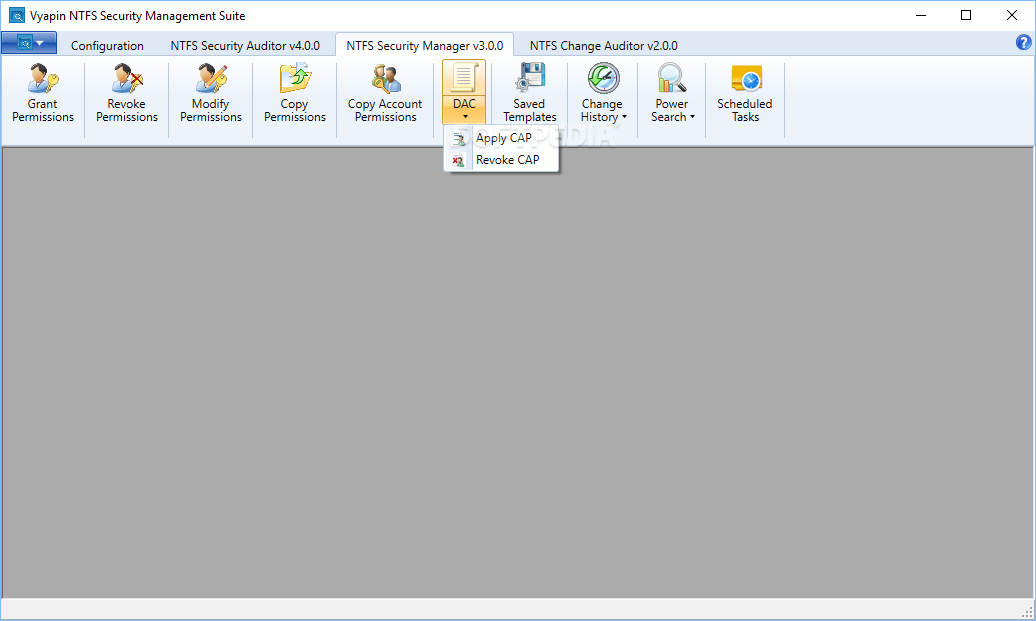Open Scheduled Tasks
The width and height of the screenshot is (1036, 621).
(745, 93)
